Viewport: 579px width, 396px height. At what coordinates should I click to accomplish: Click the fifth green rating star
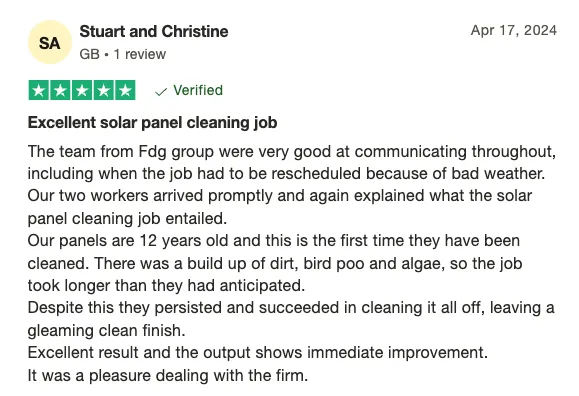126,90
